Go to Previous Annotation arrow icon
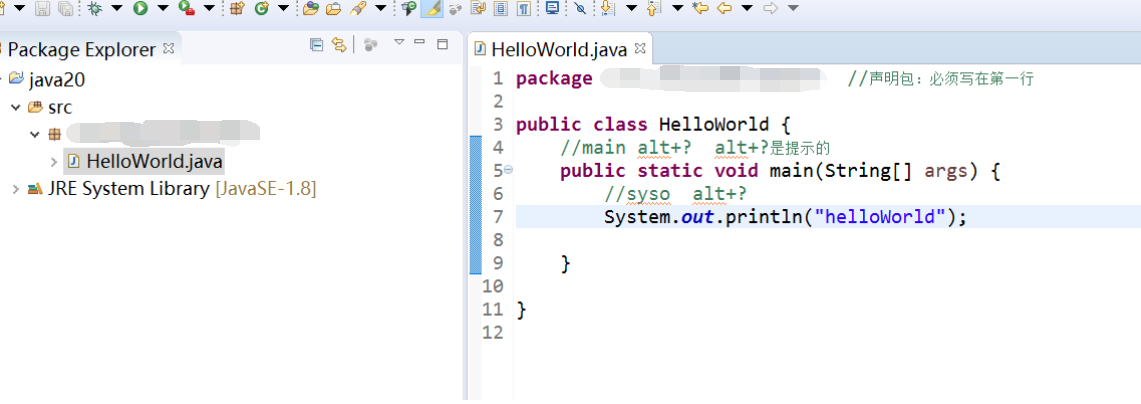This screenshot has width=1141, height=404. tap(653, 9)
